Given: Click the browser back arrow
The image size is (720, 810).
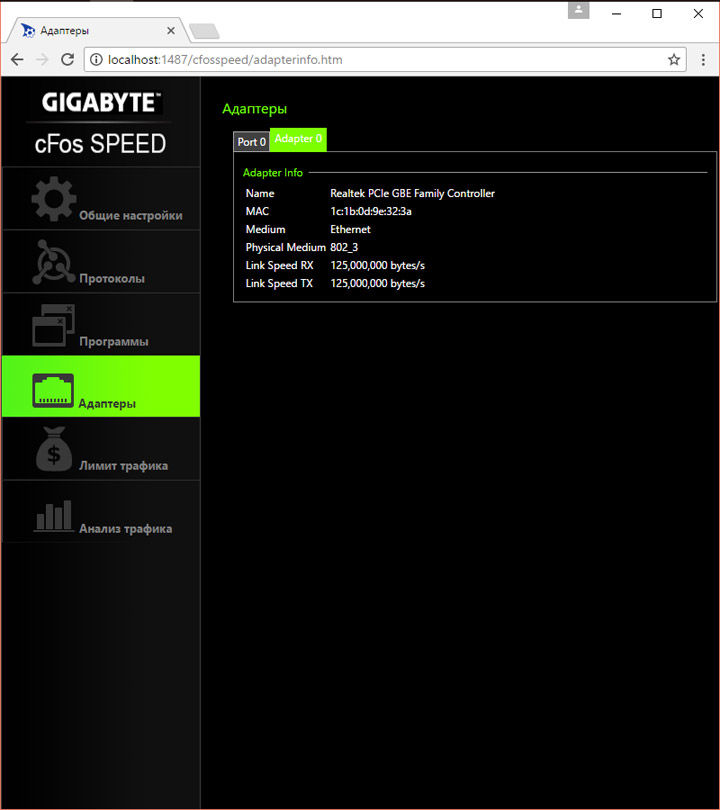Looking at the screenshot, I should click(x=17, y=60).
